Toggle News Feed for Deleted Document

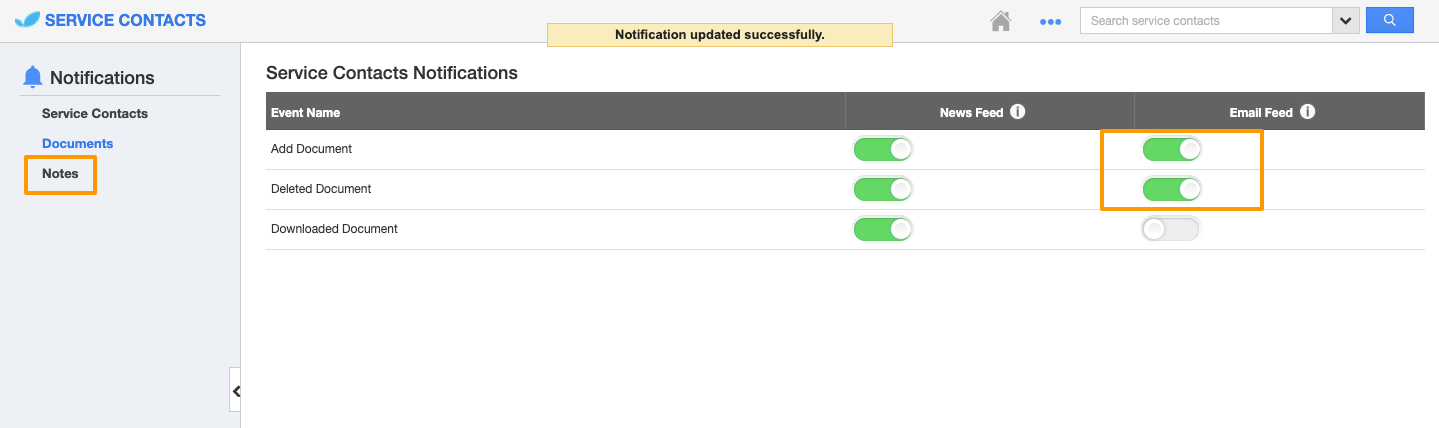tap(883, 189)
